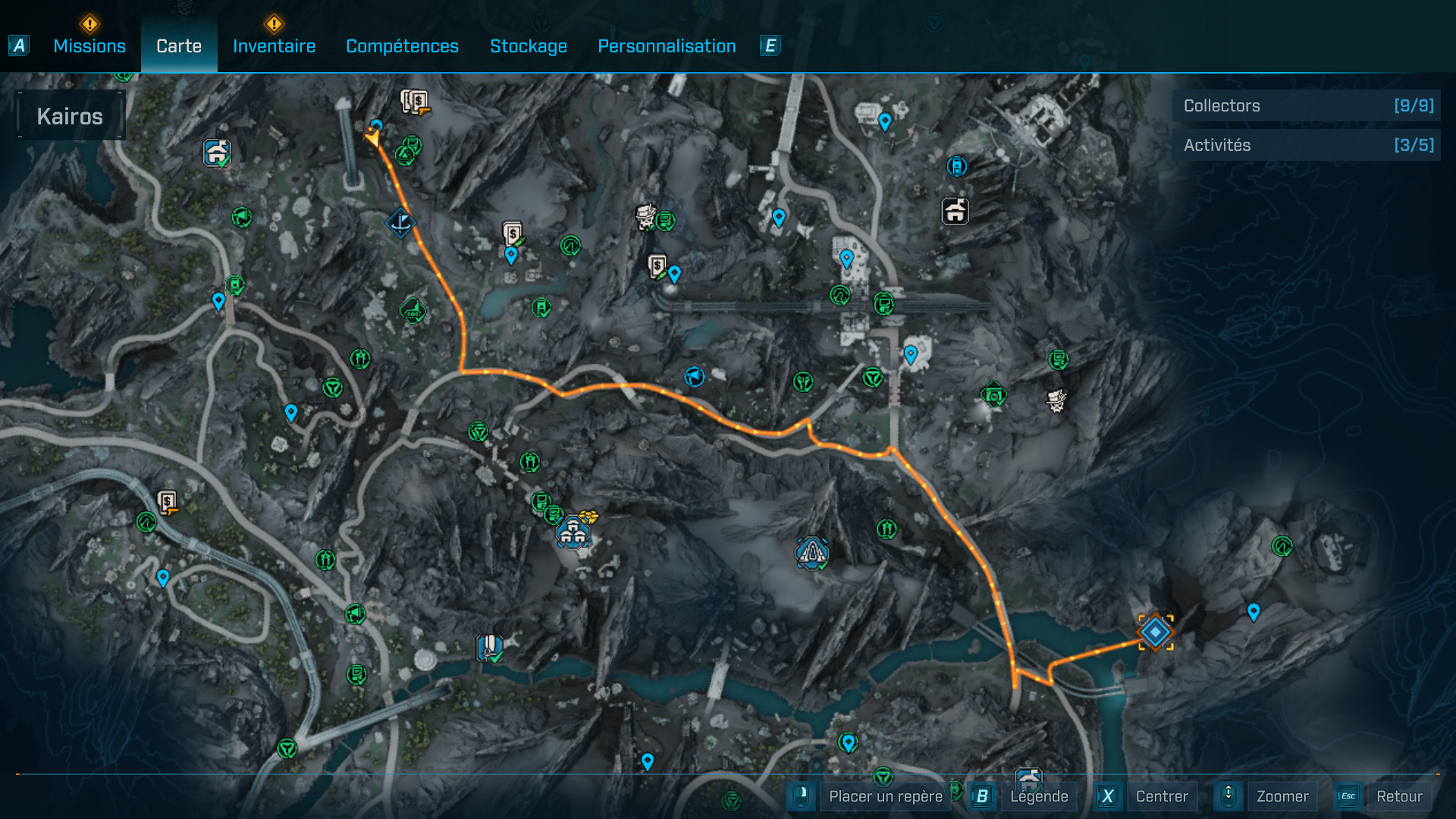Click the blue safehouse icon near Kairos label
Screen dimensions: 1456x819
(x=217, y=152)
